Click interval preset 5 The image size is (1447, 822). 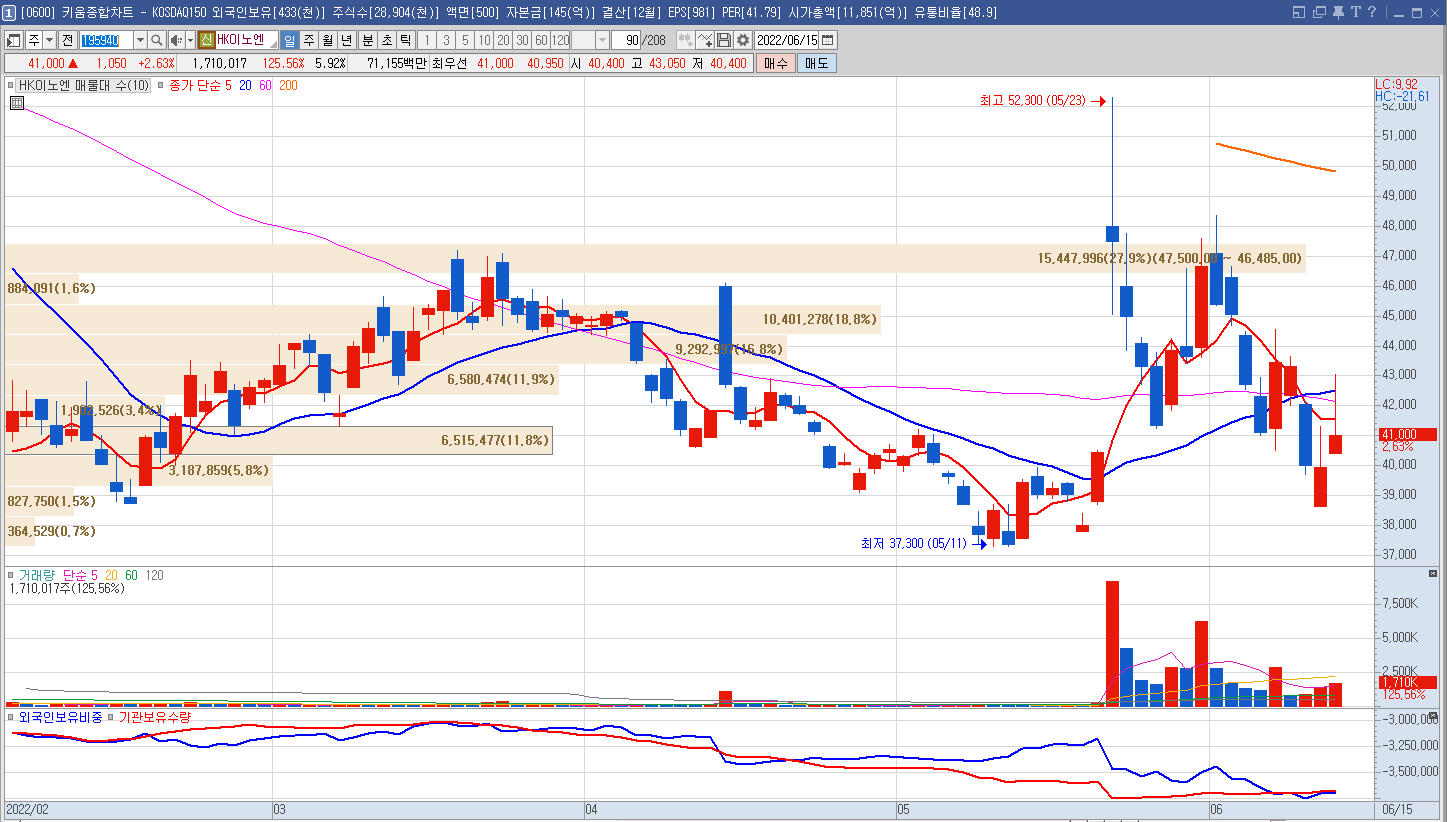click(465, 40)
